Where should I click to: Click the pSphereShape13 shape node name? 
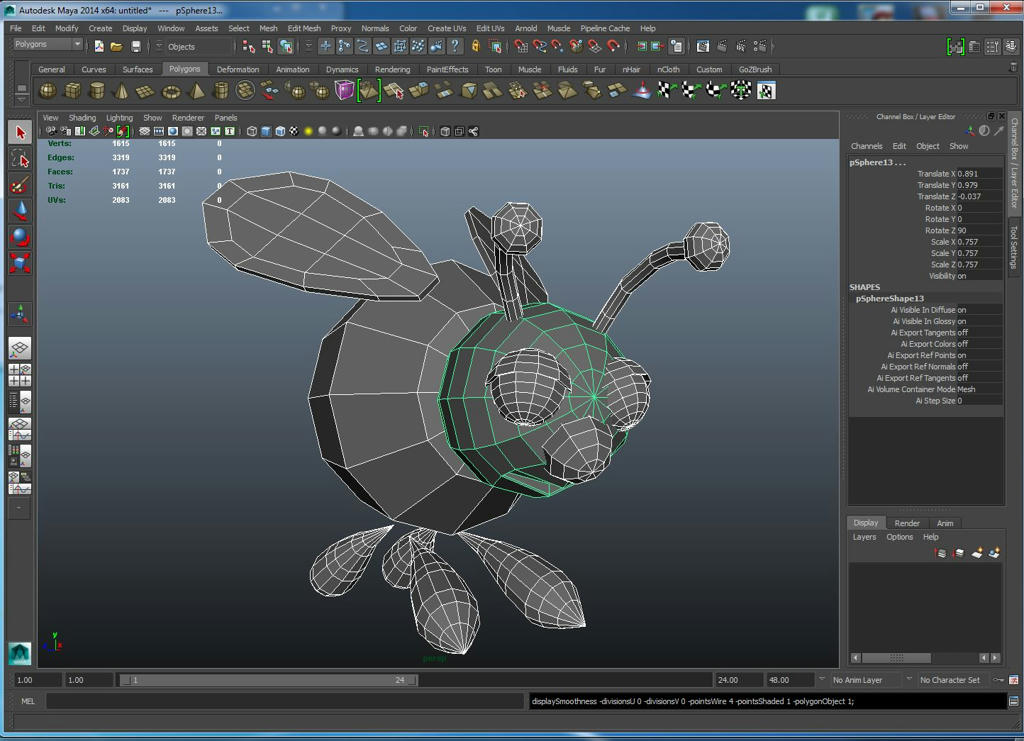(x=889, y=298)
